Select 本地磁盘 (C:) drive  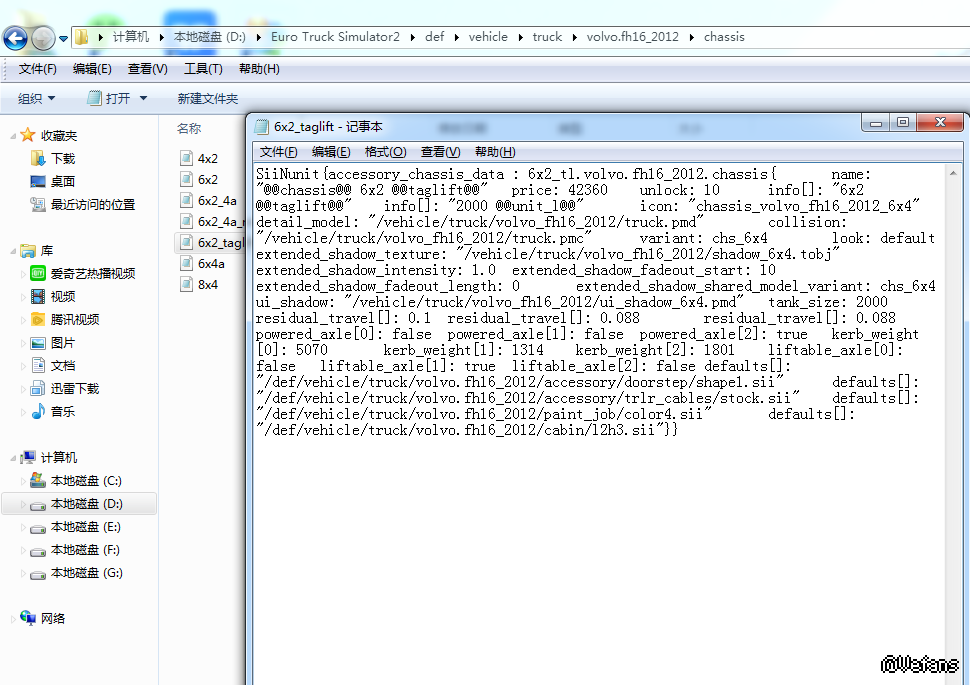point(85,481)
